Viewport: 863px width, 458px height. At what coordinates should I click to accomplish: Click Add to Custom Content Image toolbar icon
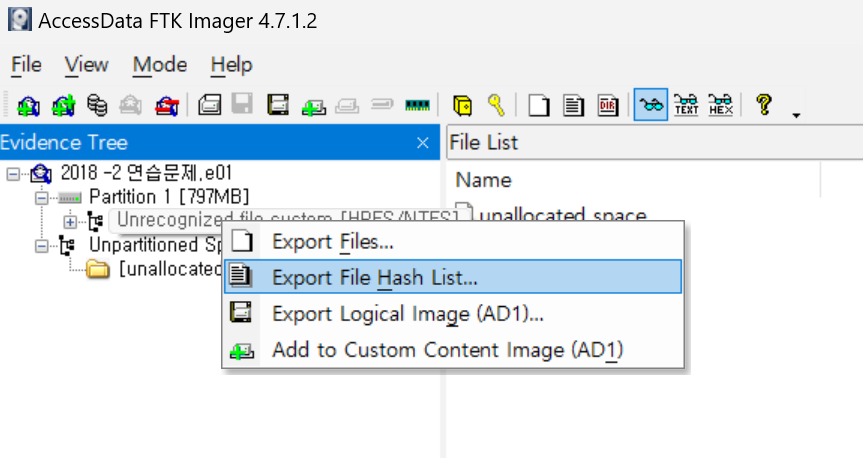(314, 106)
